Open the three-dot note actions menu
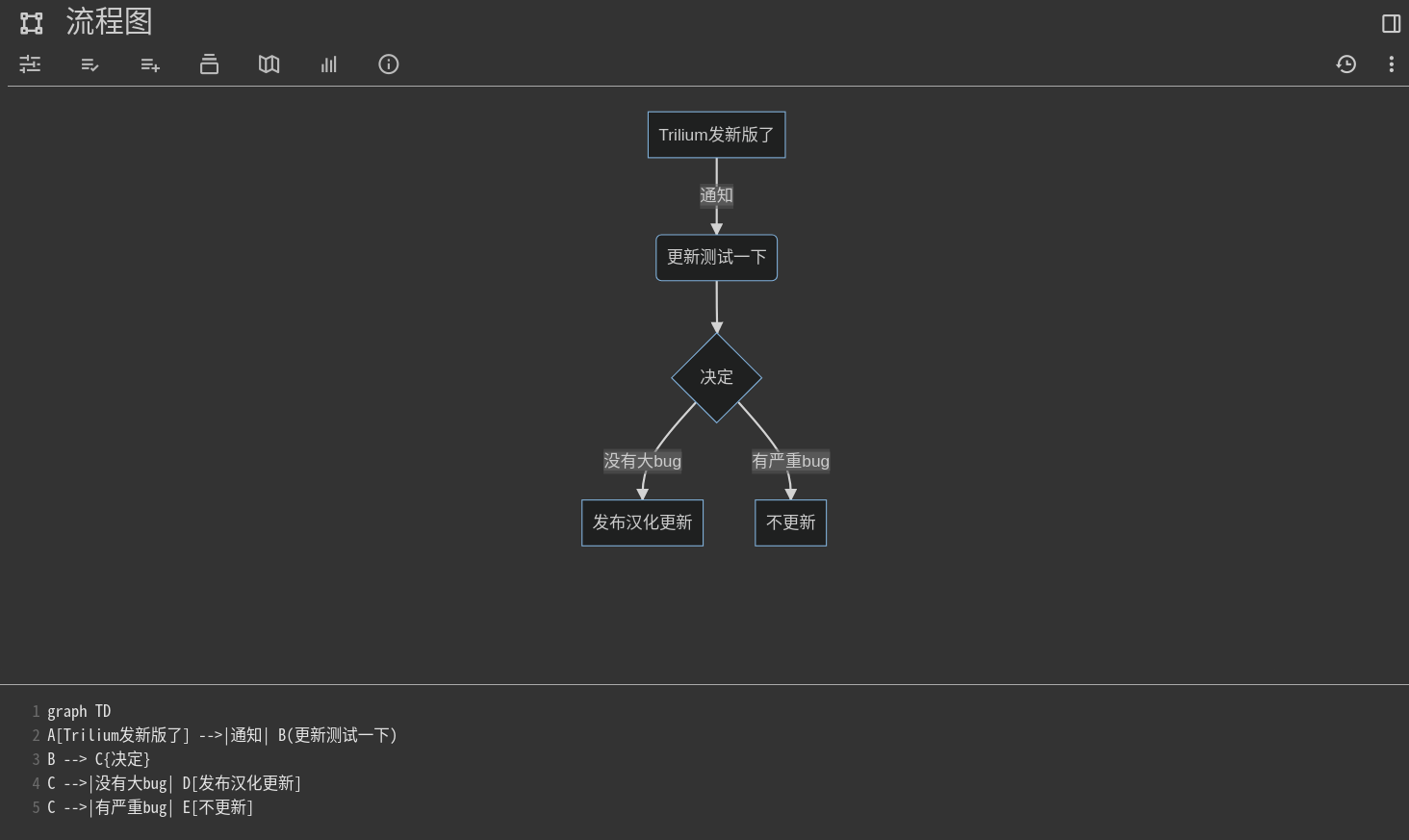This screenshot has height=840, width=1409. [x=1391, y=64]
